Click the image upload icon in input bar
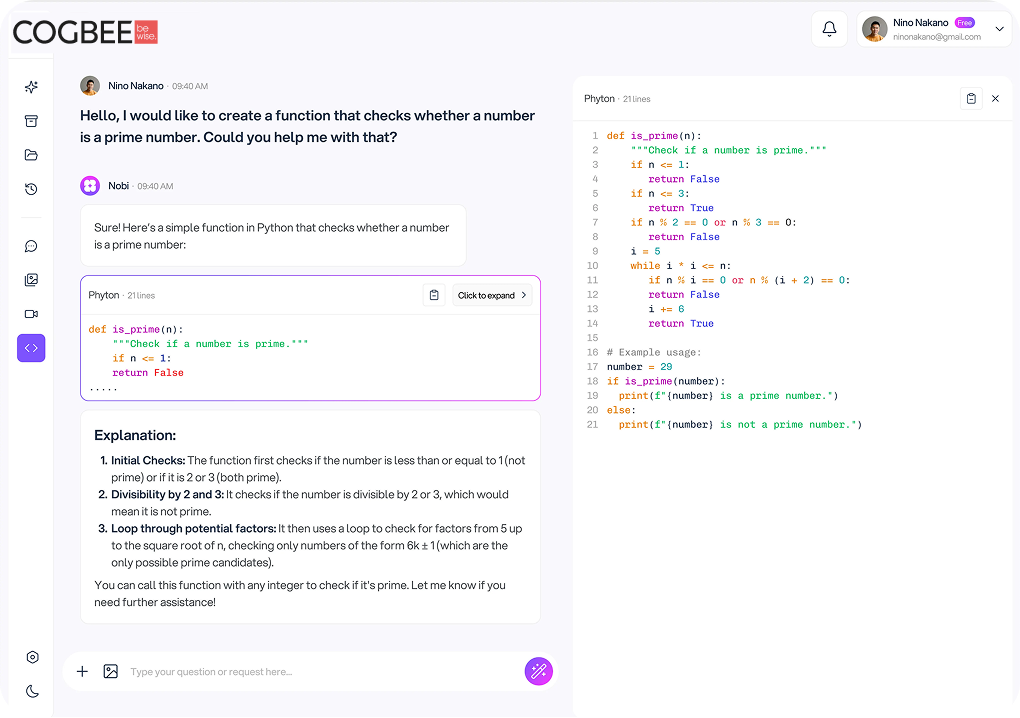The height and width of the screenshot is (718, 1020). click(x=111, y=671)
